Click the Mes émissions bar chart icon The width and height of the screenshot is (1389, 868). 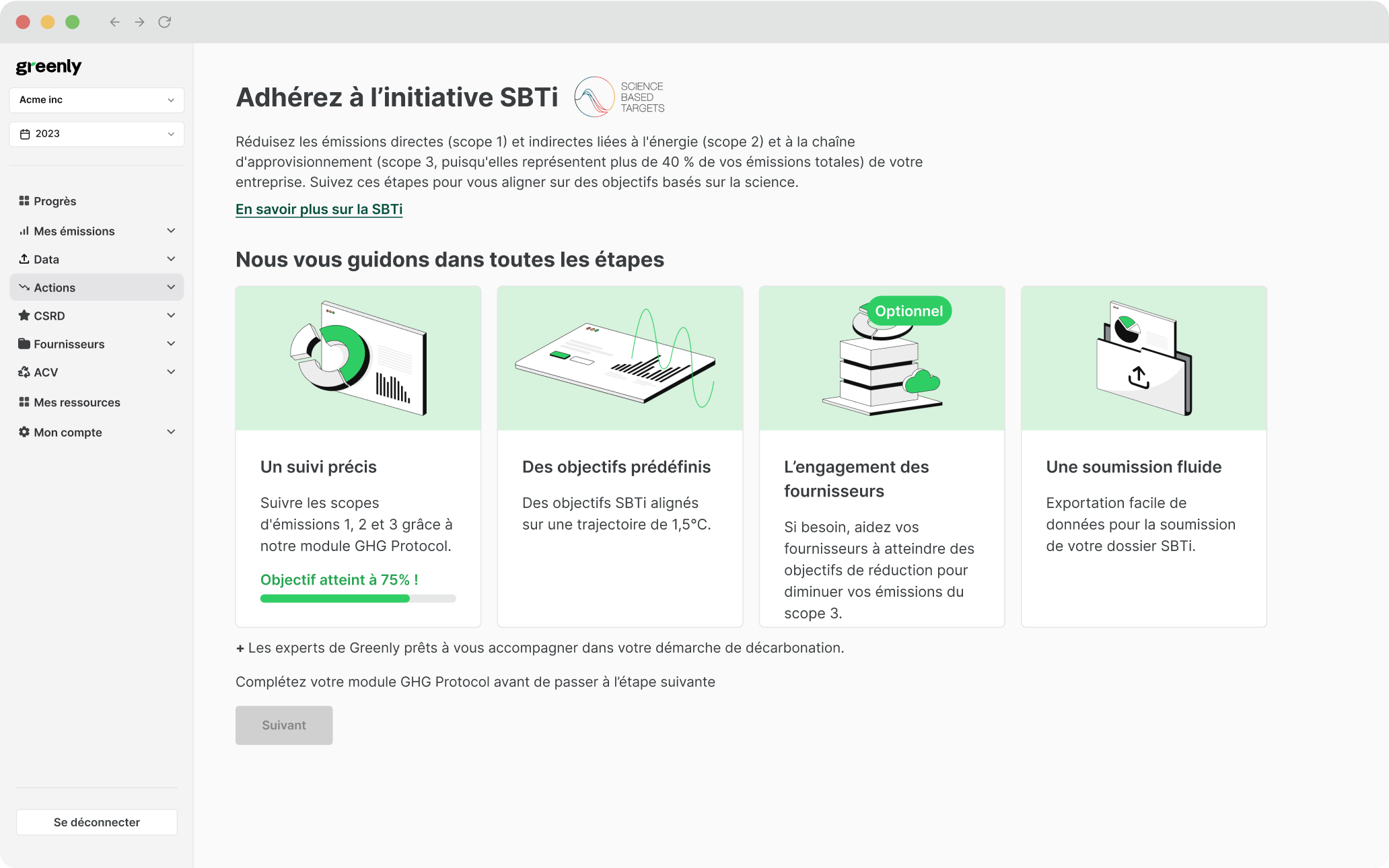coord(24,231)
